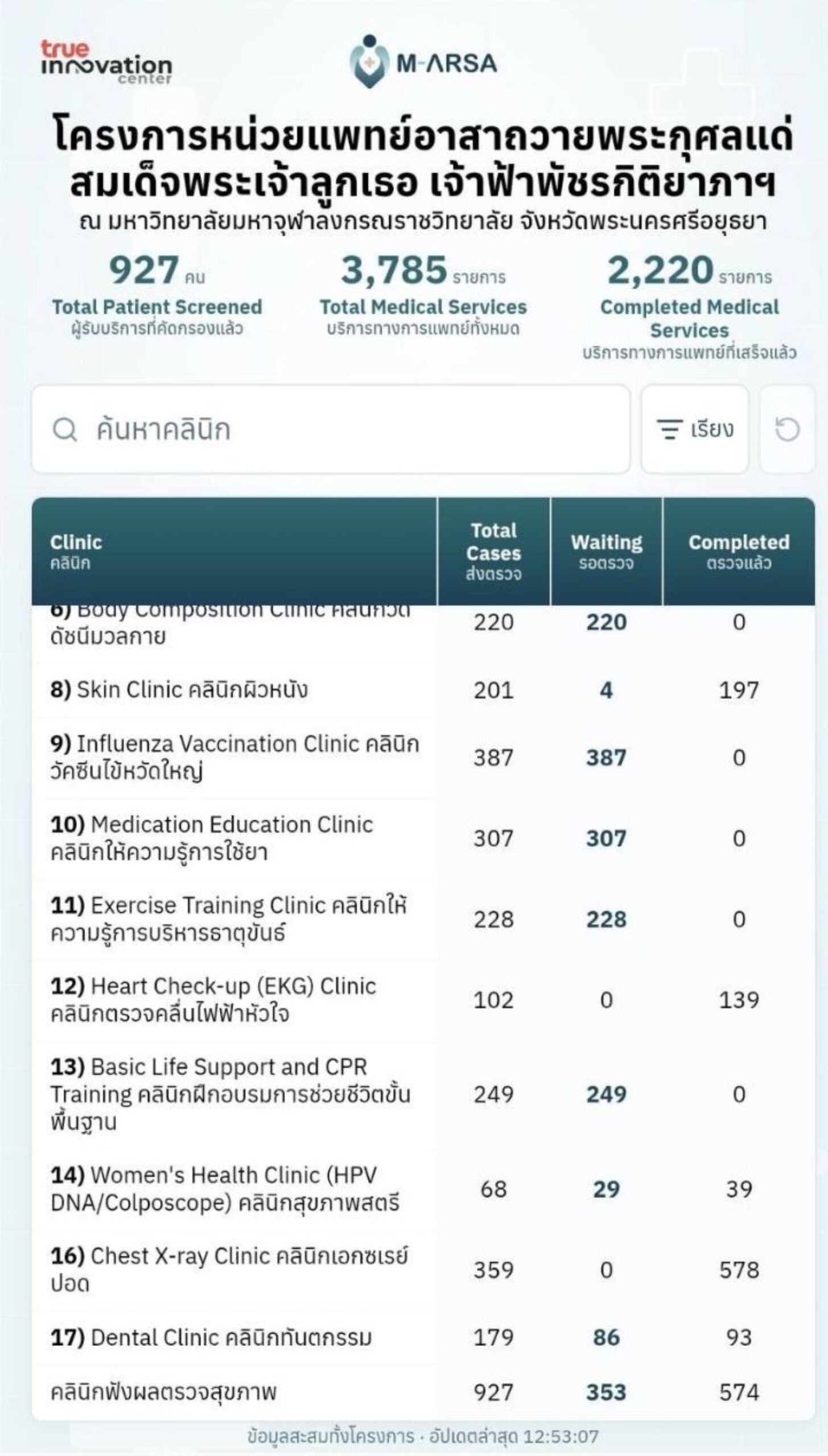Open the เรียง sort dropdown
This screenshot has height=1456, width=828.
pos(695,429)
